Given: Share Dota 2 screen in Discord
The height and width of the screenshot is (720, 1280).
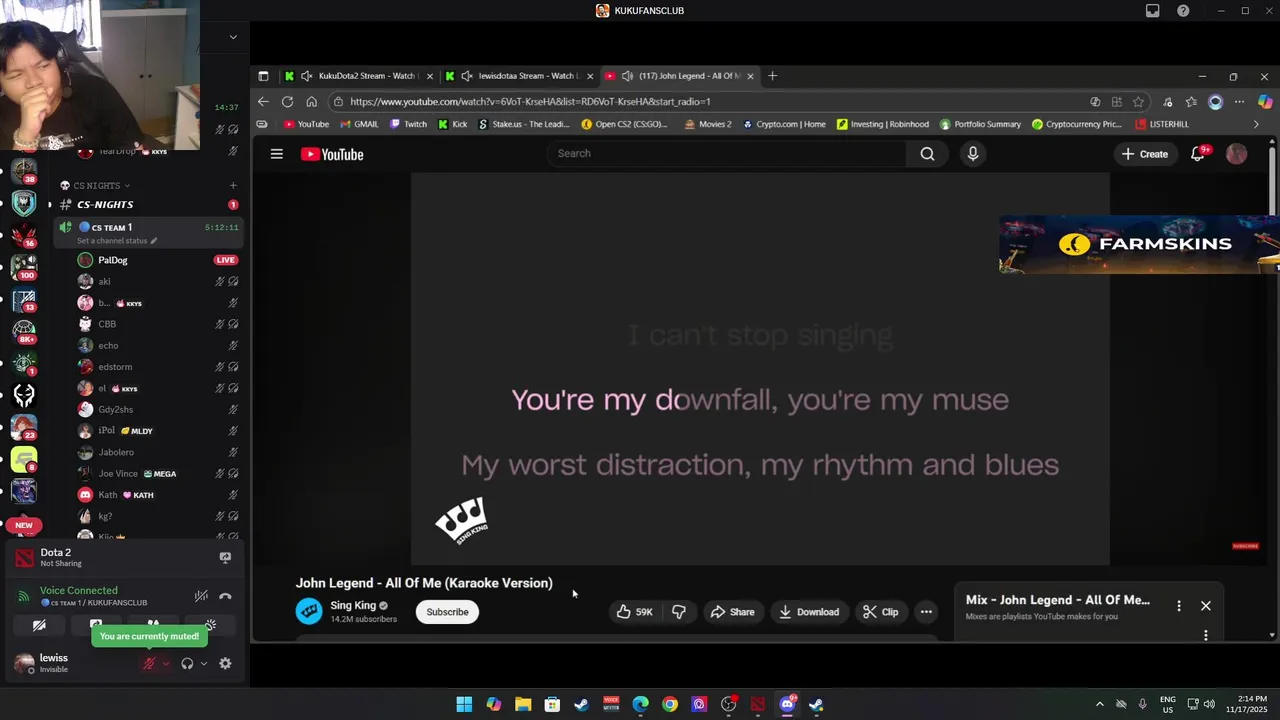Looking at the screenshot, I should point(225,557).
